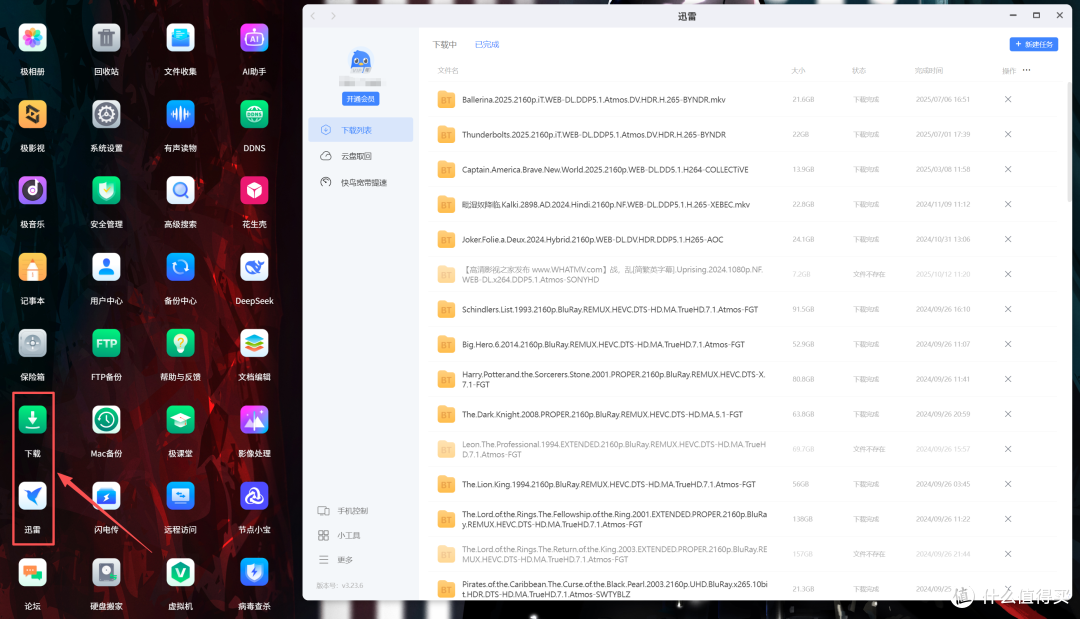Switch to the 下载中 tab
The height and width of the screenshot is (619, 1080).
pyautogui.click(x=444, y=45)
